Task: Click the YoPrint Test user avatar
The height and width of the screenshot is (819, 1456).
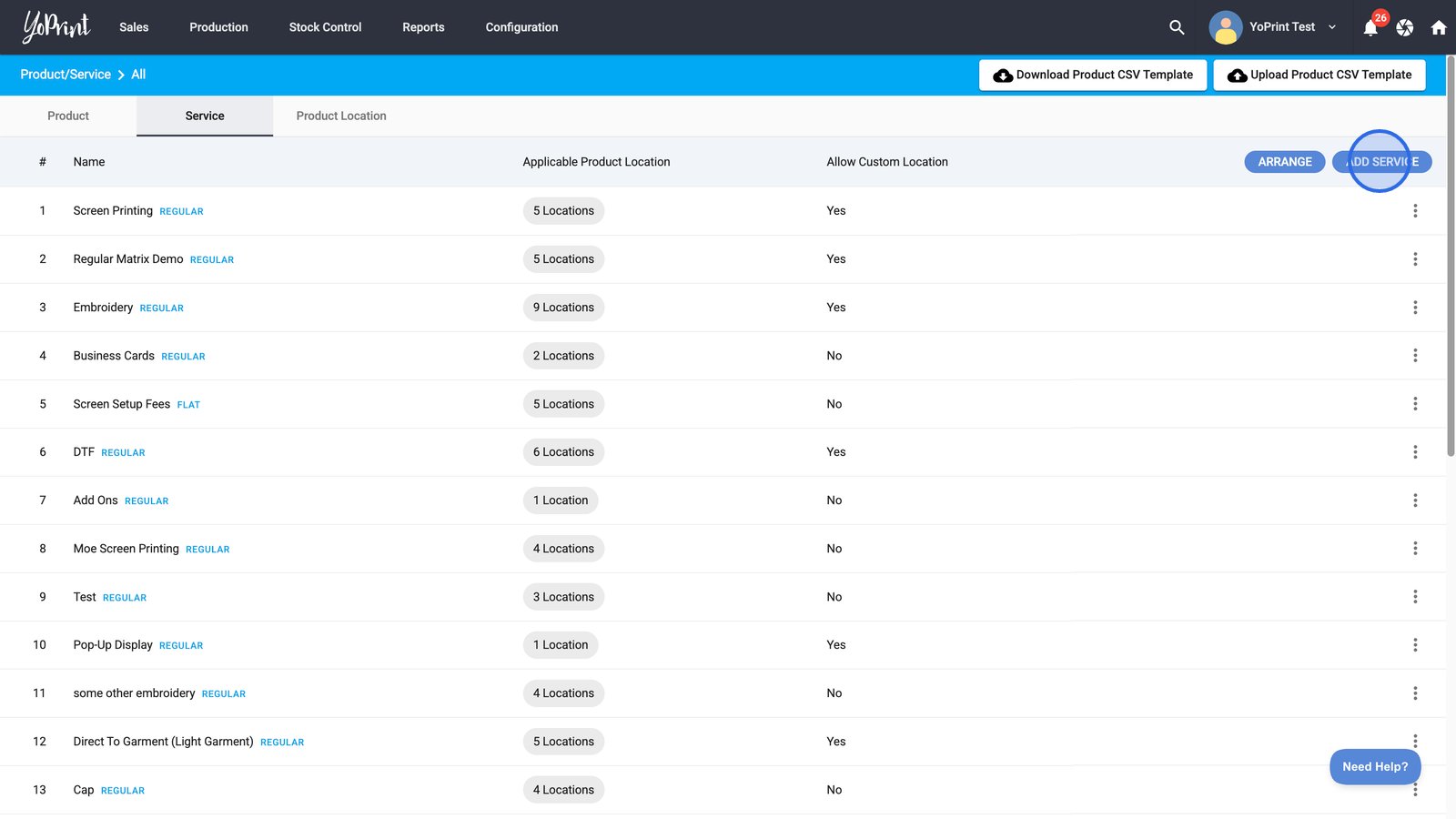Action: click(1226, 27)
